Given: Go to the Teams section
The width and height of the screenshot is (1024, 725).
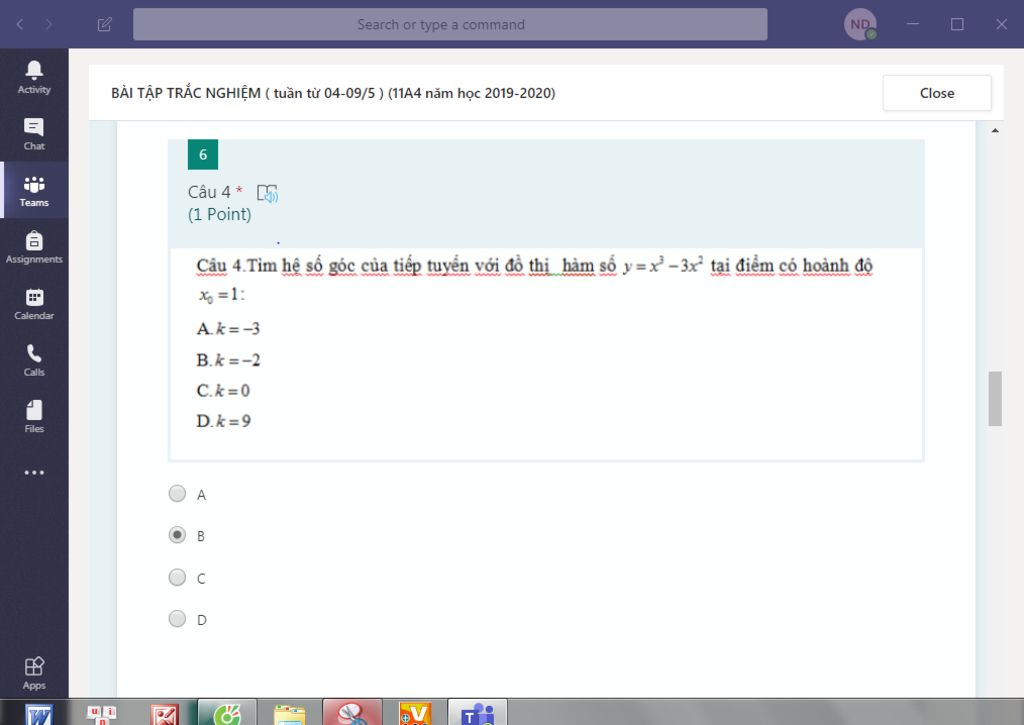Looking at the screenshot, I should point(34,190).
